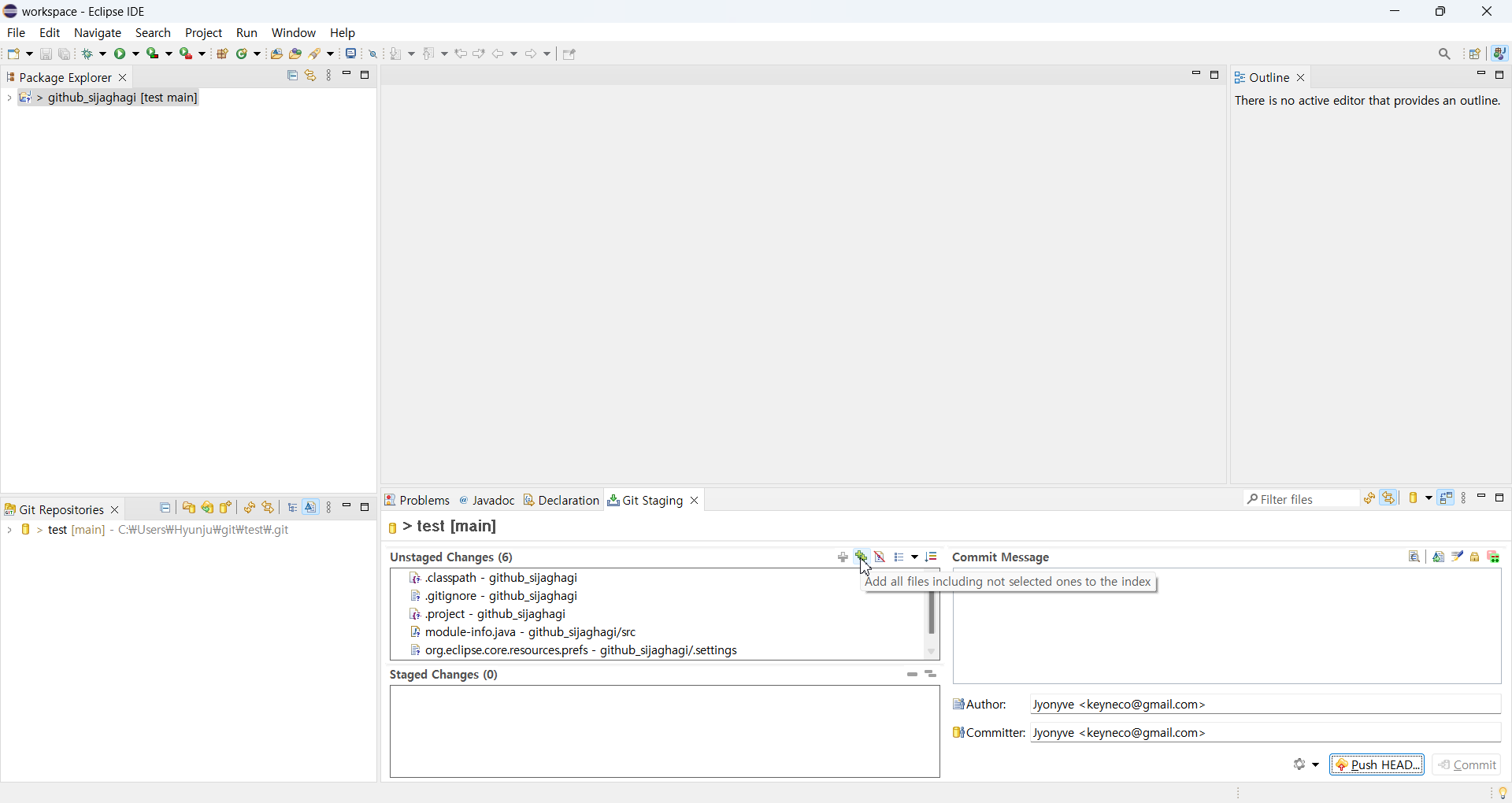
Task: Open the Window menu
Action: tap(294, 33)
